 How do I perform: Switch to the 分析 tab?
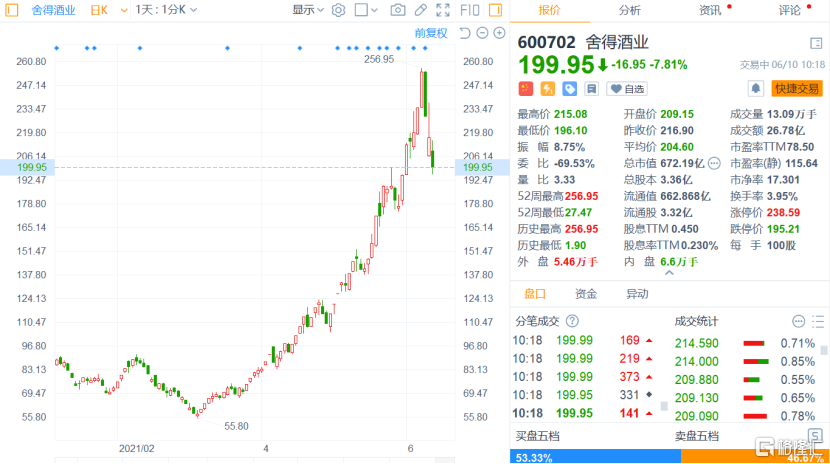[x=629, y=10]
